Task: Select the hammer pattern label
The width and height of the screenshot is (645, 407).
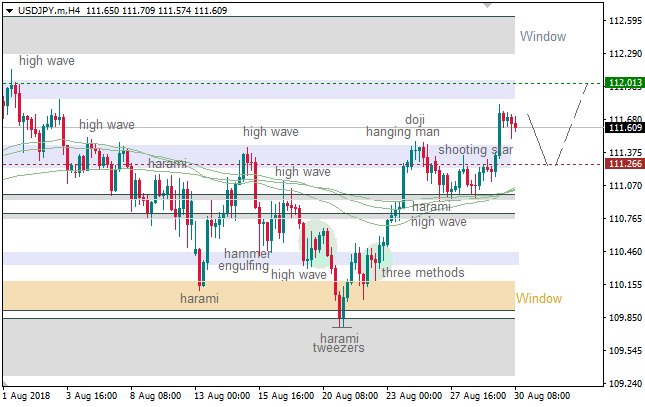Action: click(x=247, y=254)
